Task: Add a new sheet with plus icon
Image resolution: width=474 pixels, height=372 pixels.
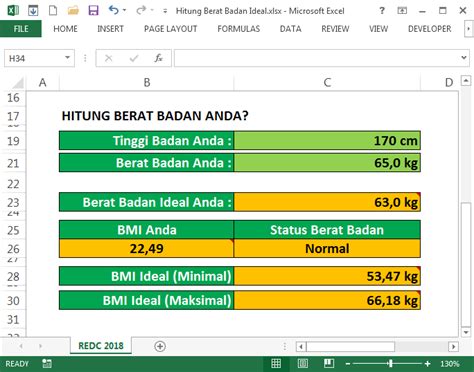Action: coord(160,346)
